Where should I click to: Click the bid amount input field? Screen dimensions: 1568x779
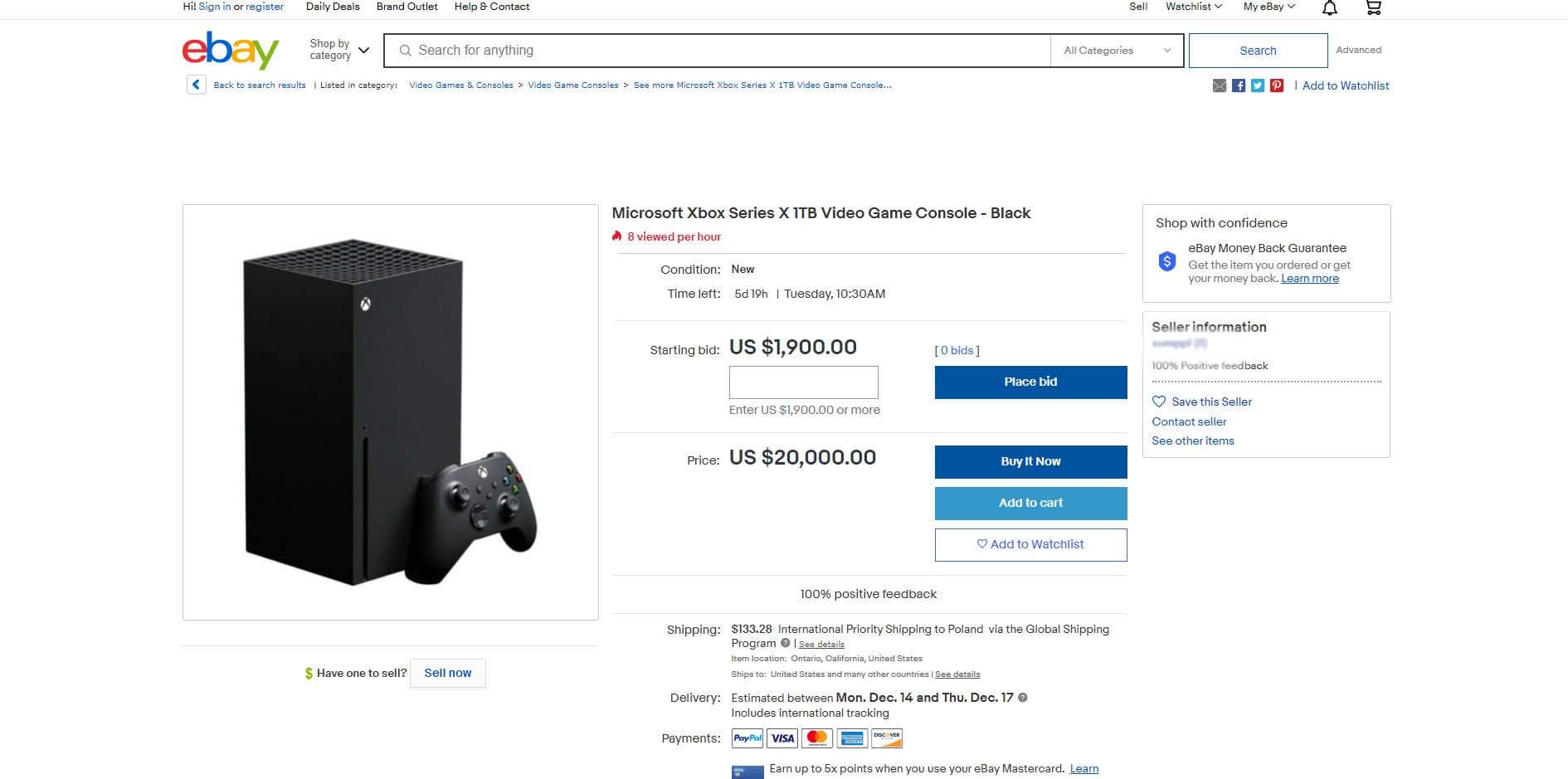click(x=803, y=382)
